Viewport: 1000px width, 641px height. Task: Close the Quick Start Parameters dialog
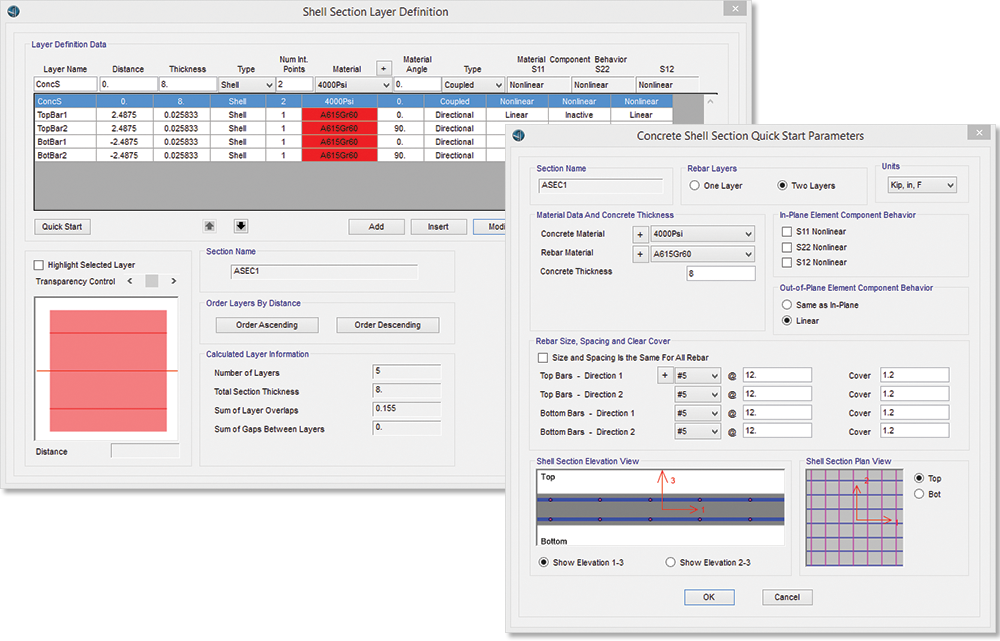point(979,132)
